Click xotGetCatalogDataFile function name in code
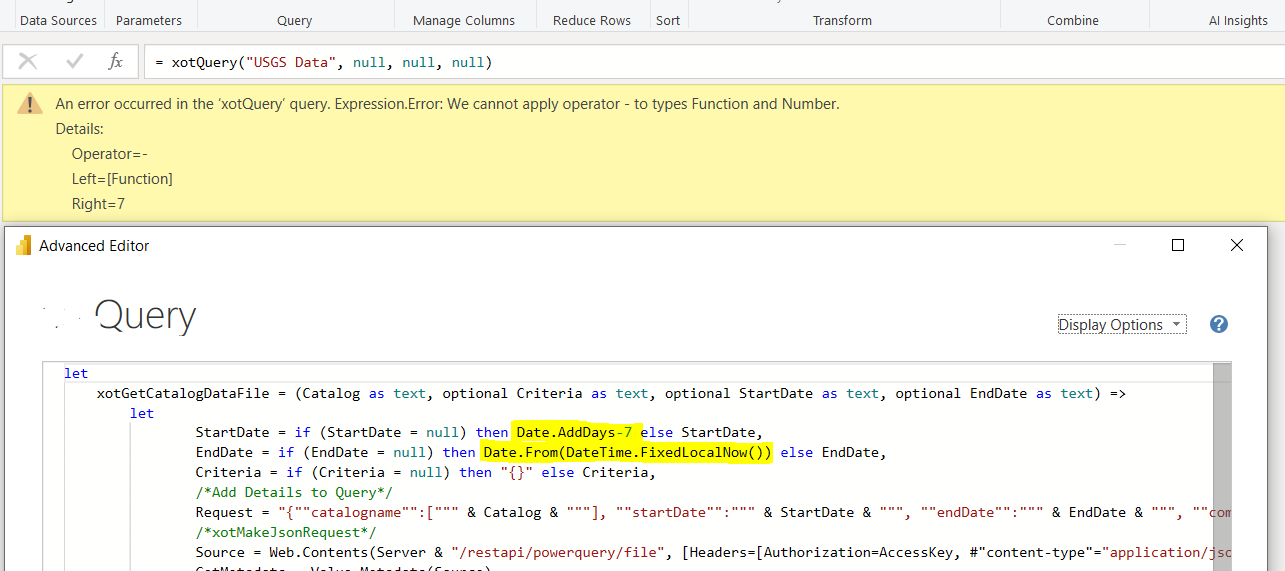The width and height of the screenshot is (1285, 571). coord(183,393)
